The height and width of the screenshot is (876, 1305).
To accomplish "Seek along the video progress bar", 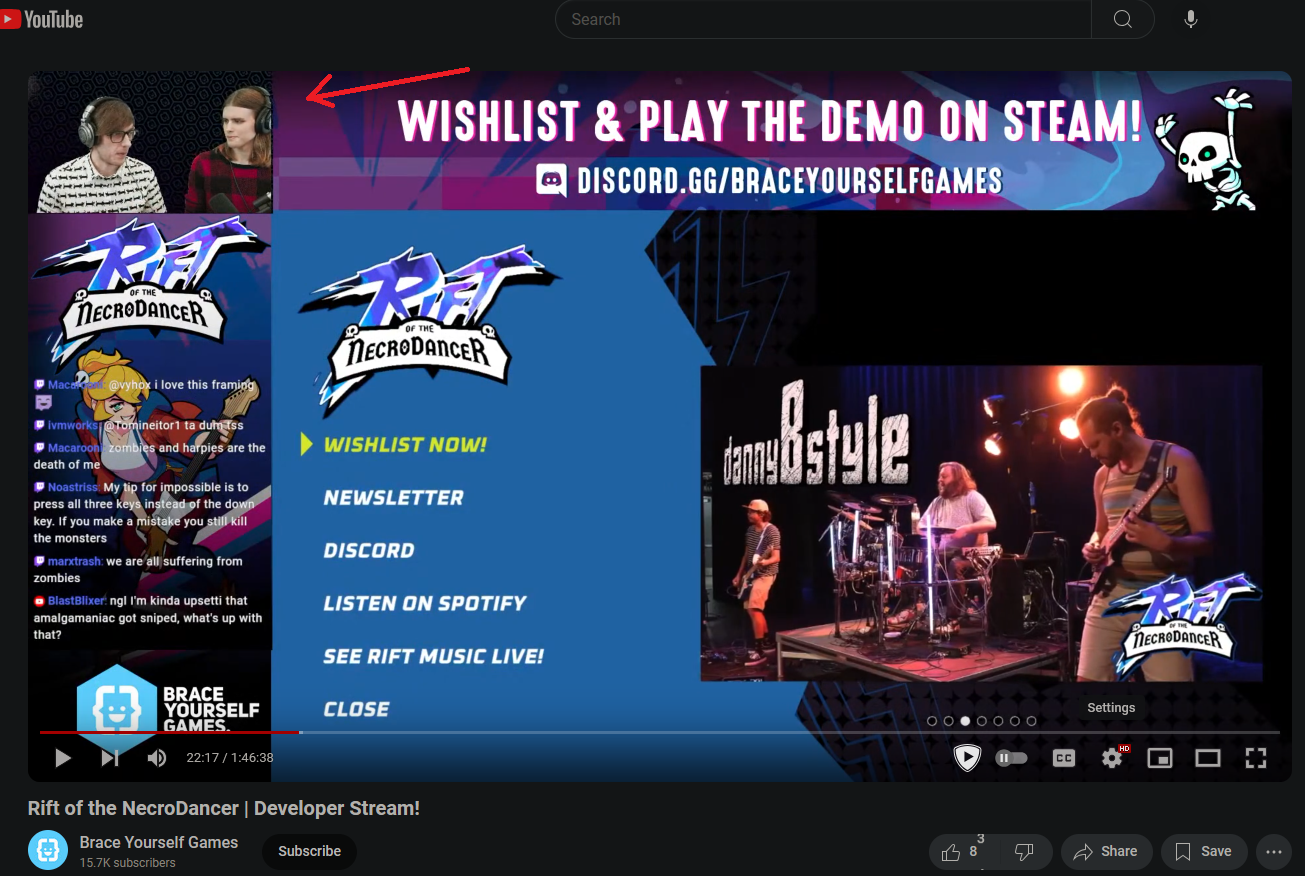I will point(659,732).
